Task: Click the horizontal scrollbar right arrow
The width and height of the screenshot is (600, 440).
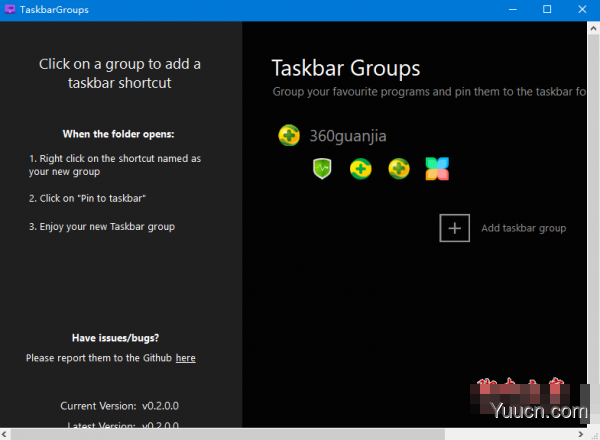Action: point(580,434)
